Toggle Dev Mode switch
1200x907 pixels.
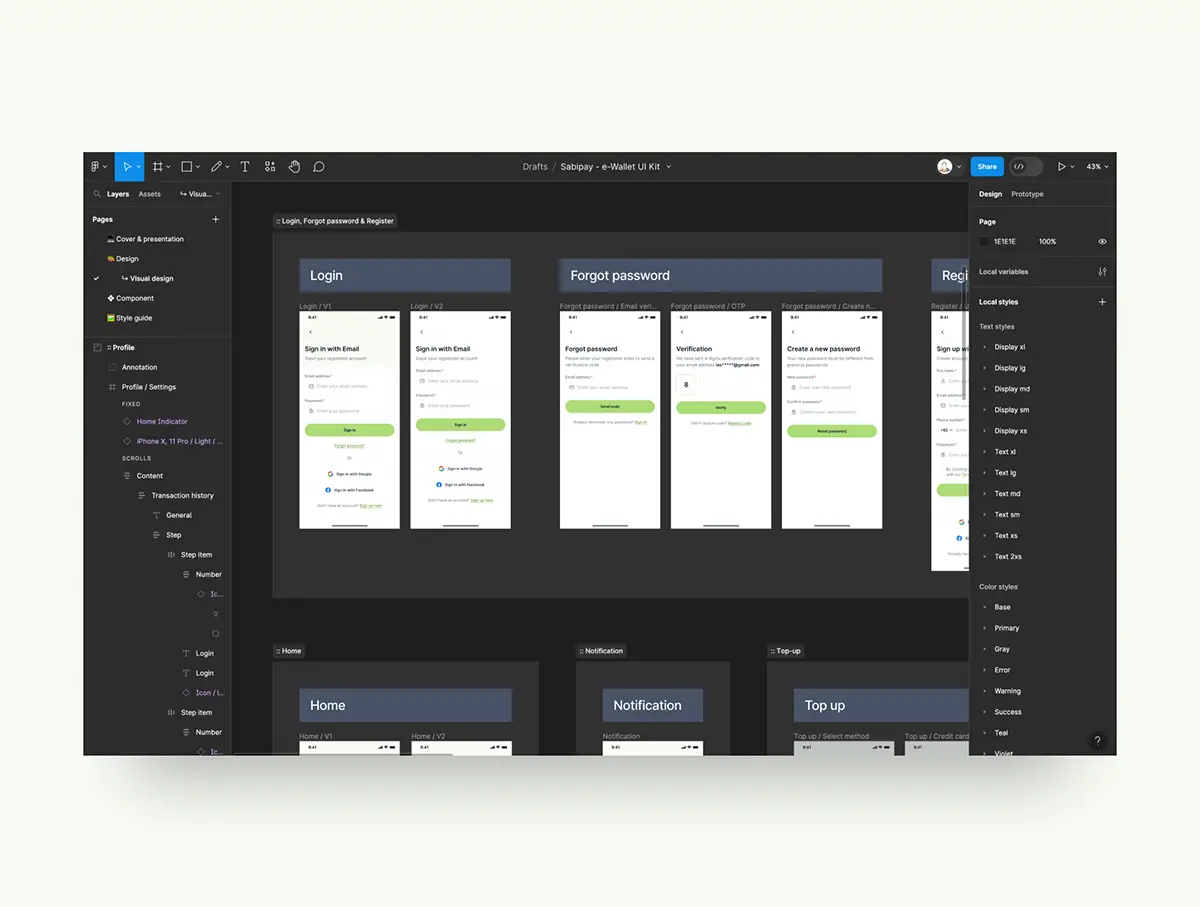pos(1025,167)
